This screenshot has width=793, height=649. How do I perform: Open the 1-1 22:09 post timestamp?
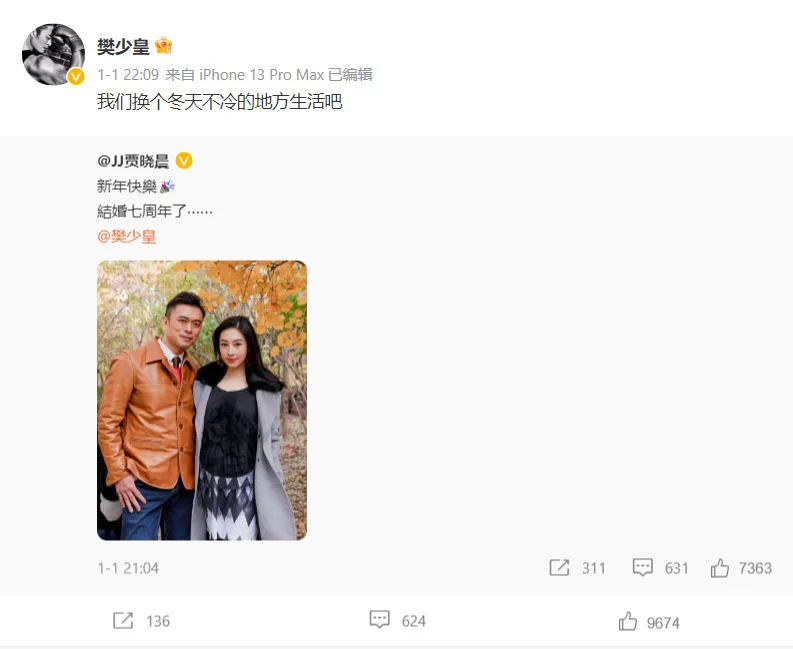(128, 75)
